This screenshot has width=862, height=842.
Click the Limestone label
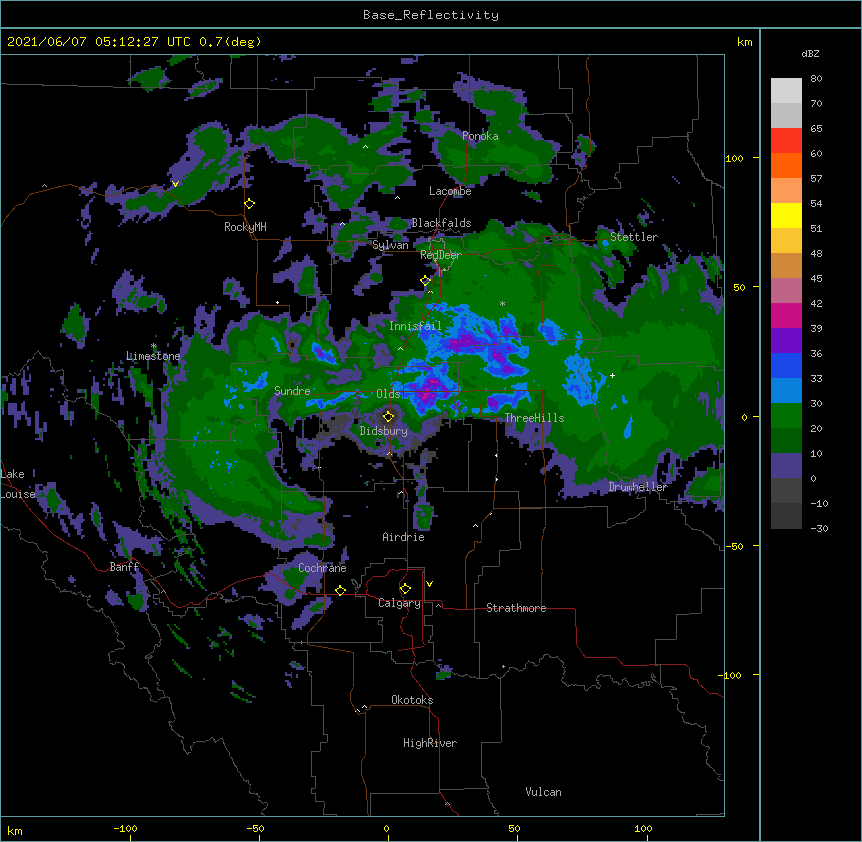coord(153,356)
